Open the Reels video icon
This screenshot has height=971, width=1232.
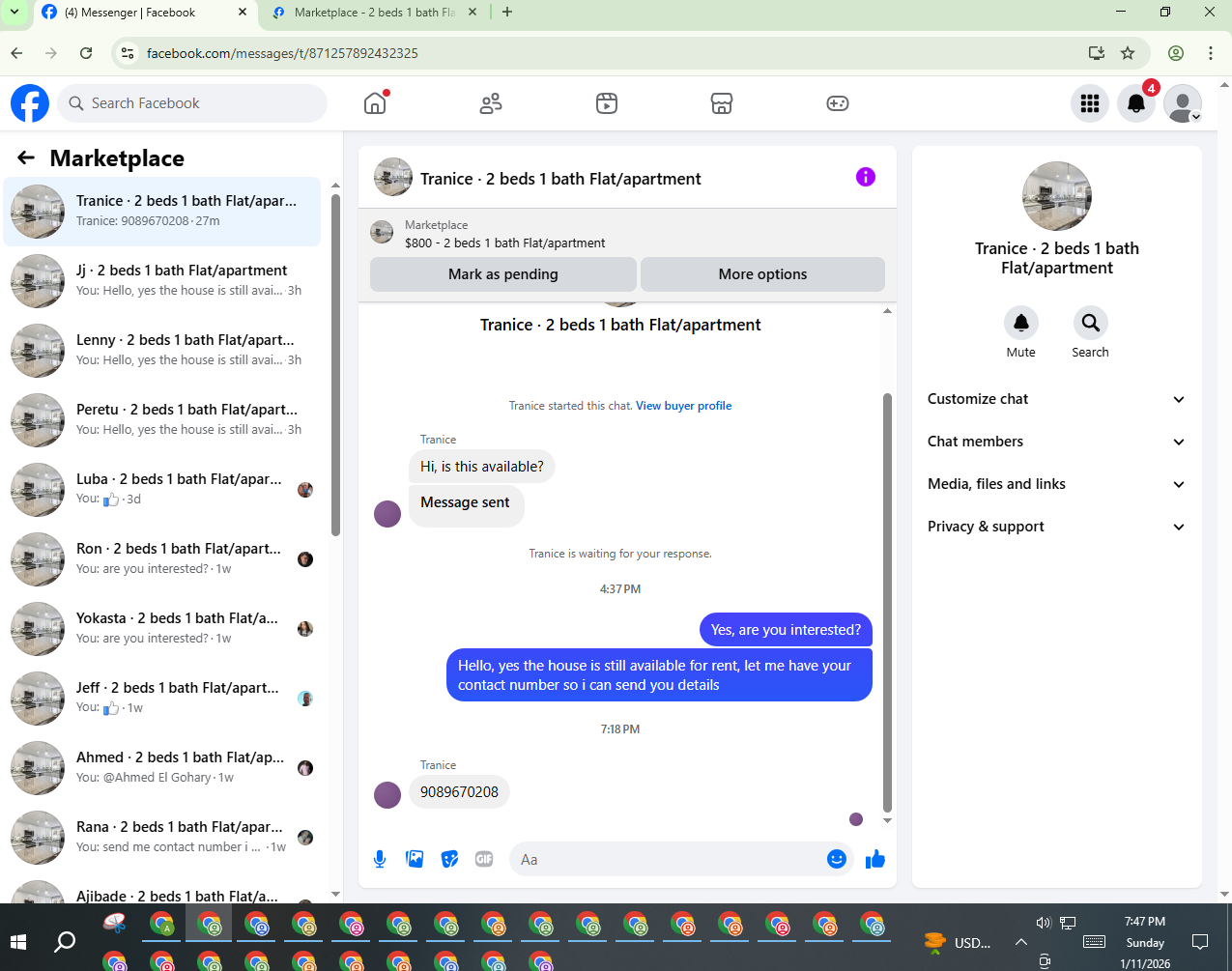point(607,103)
